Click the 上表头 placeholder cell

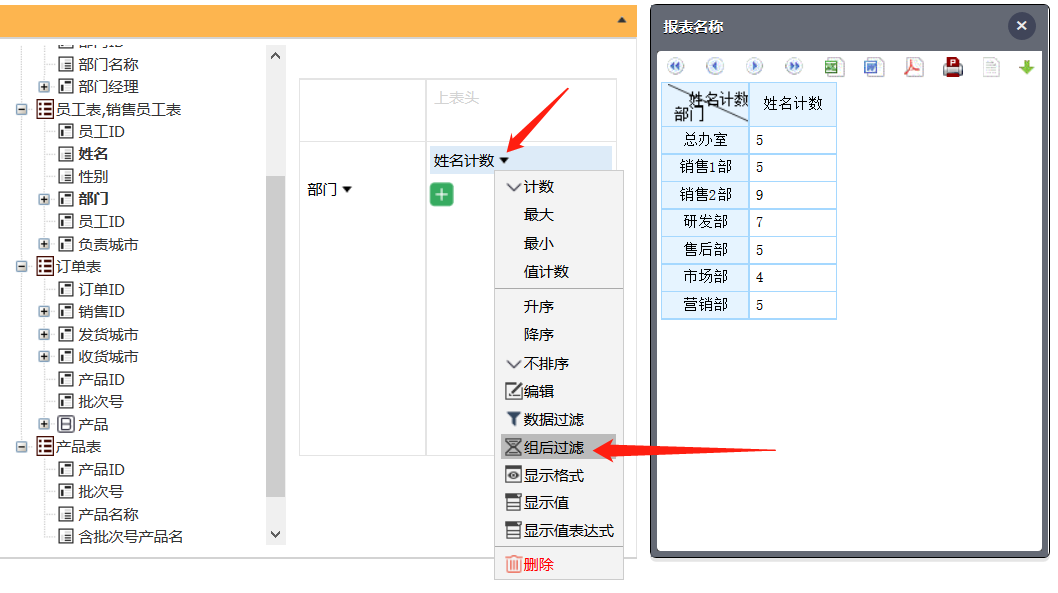[521, 110]
